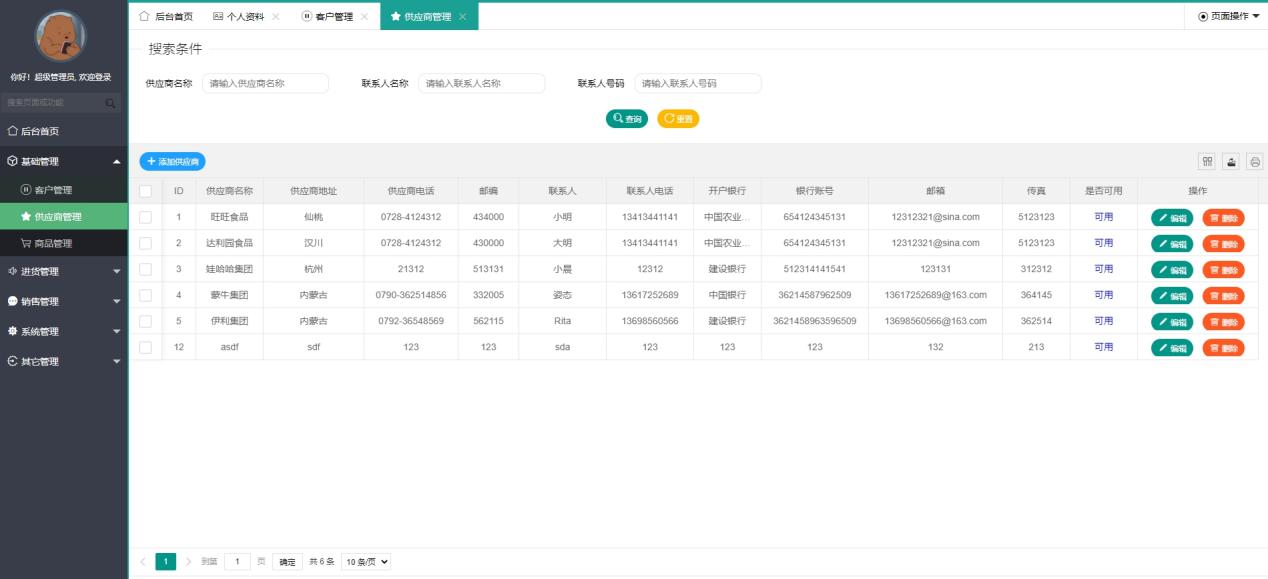Click the 供应商名称 search input field

(265, 84)
